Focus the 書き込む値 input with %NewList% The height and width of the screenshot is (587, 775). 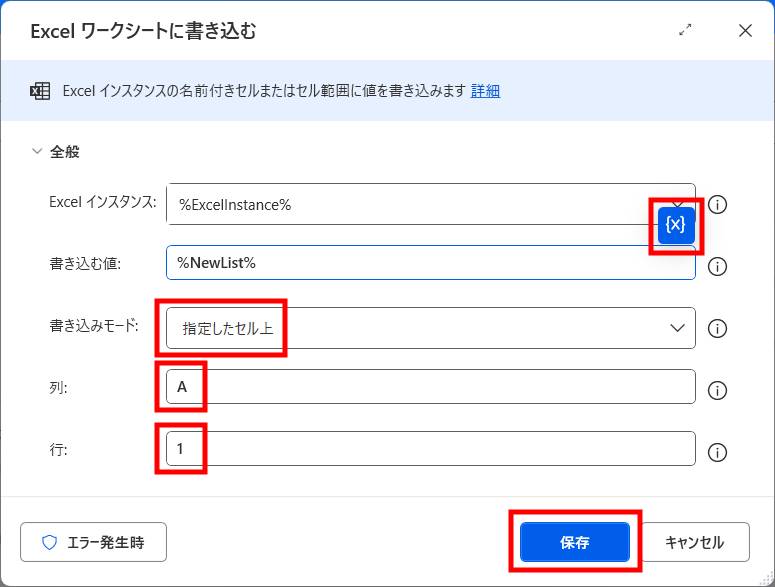431,262
